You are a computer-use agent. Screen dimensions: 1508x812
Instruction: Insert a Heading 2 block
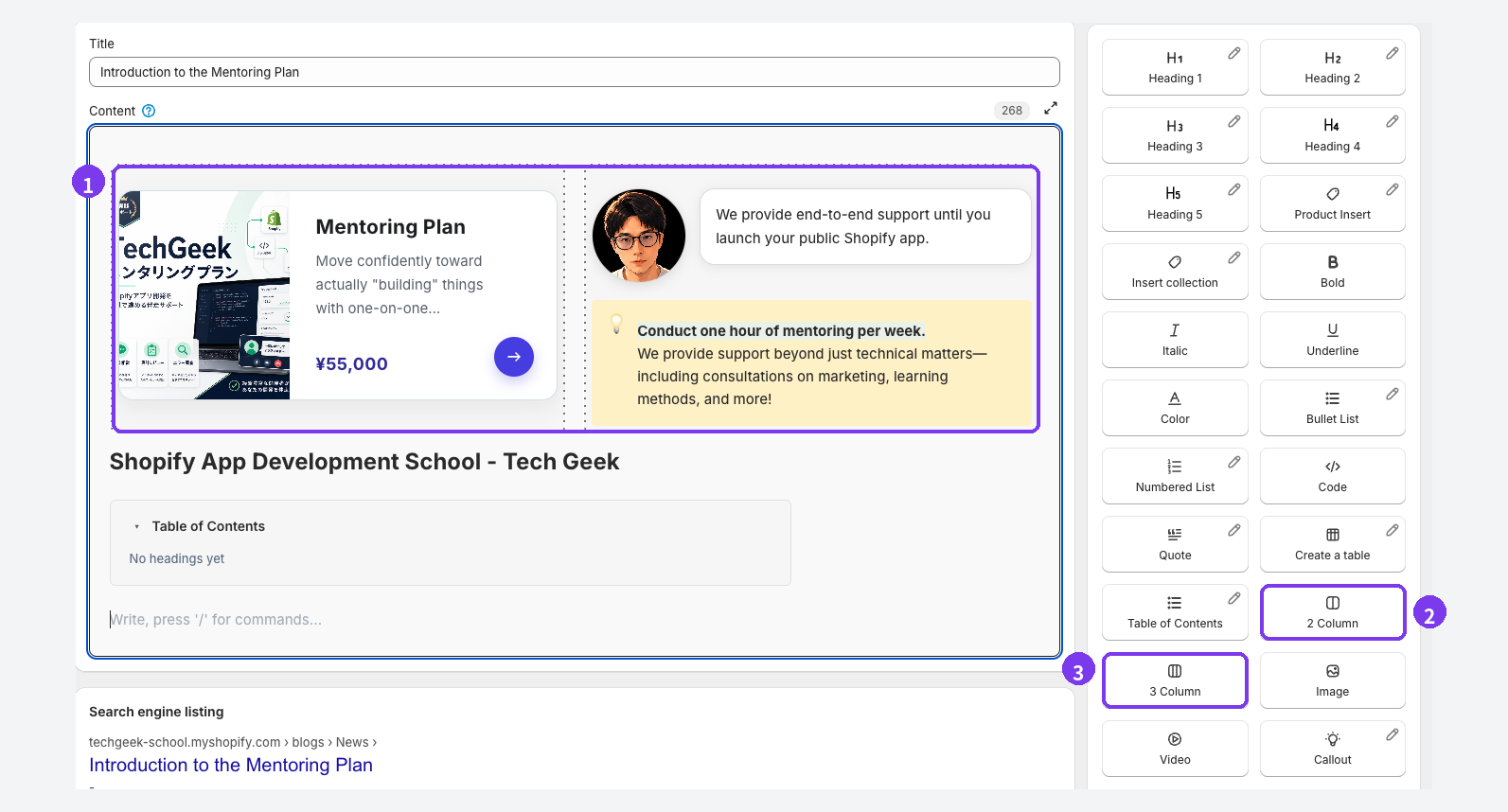[x=1332, y=67]
